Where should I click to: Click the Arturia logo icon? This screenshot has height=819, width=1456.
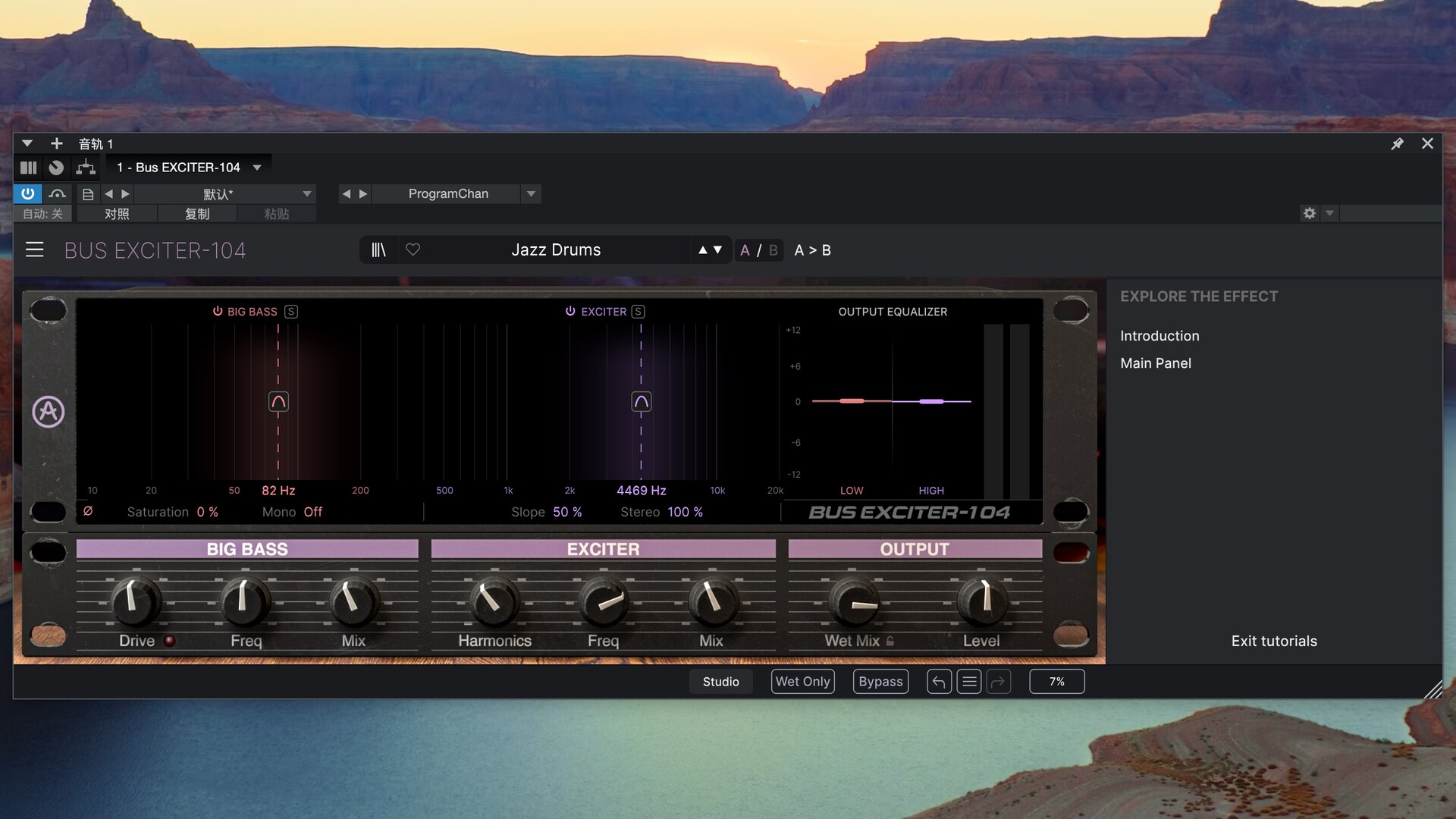49,412
